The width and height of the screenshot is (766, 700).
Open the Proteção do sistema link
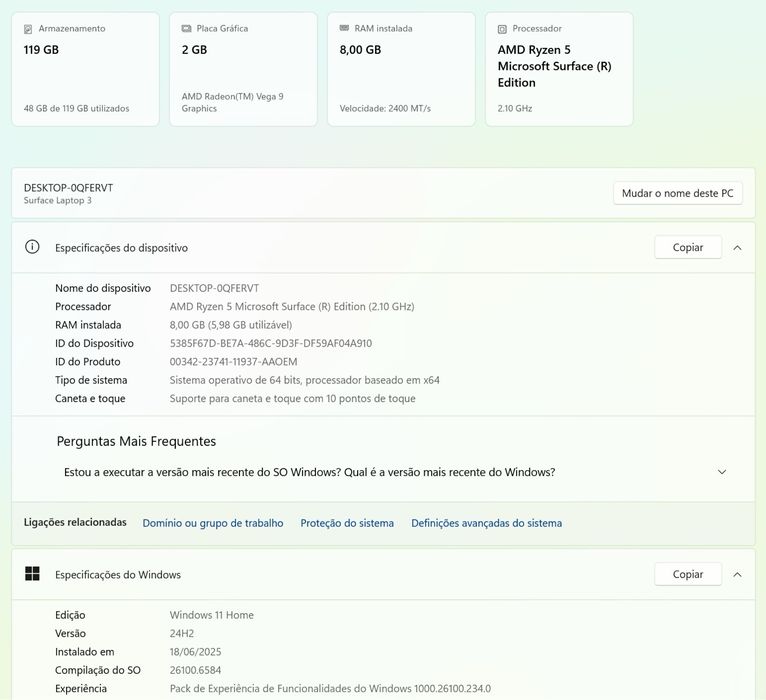coord(347,523)
